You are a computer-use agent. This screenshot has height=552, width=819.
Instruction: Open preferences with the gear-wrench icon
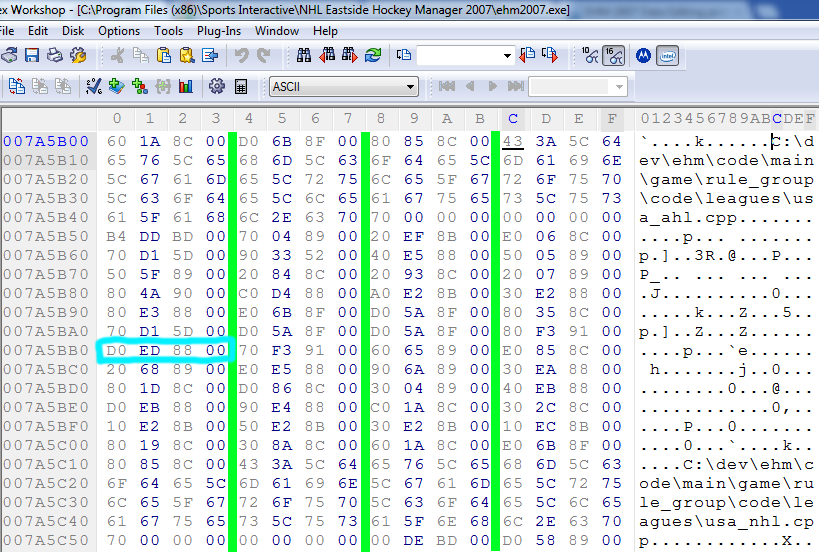coord(78,55)
